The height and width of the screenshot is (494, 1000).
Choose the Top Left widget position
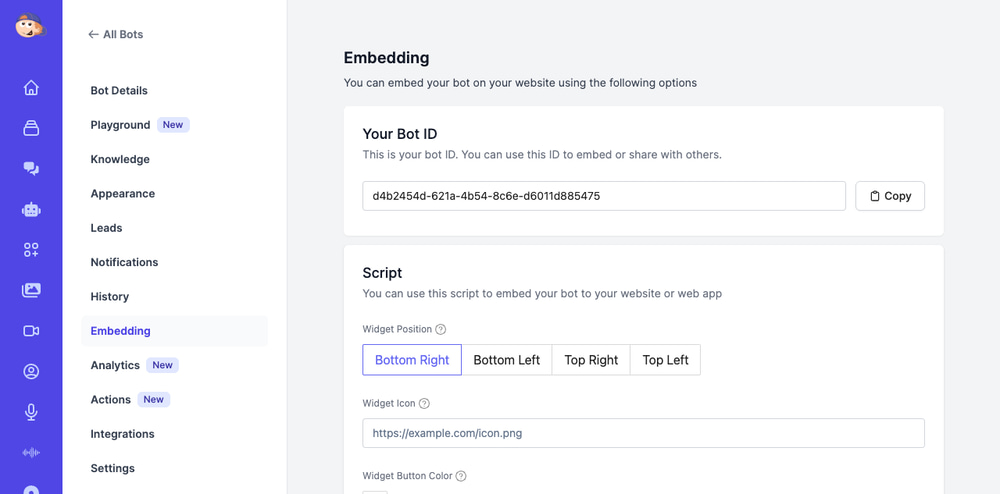coord(665,360)
